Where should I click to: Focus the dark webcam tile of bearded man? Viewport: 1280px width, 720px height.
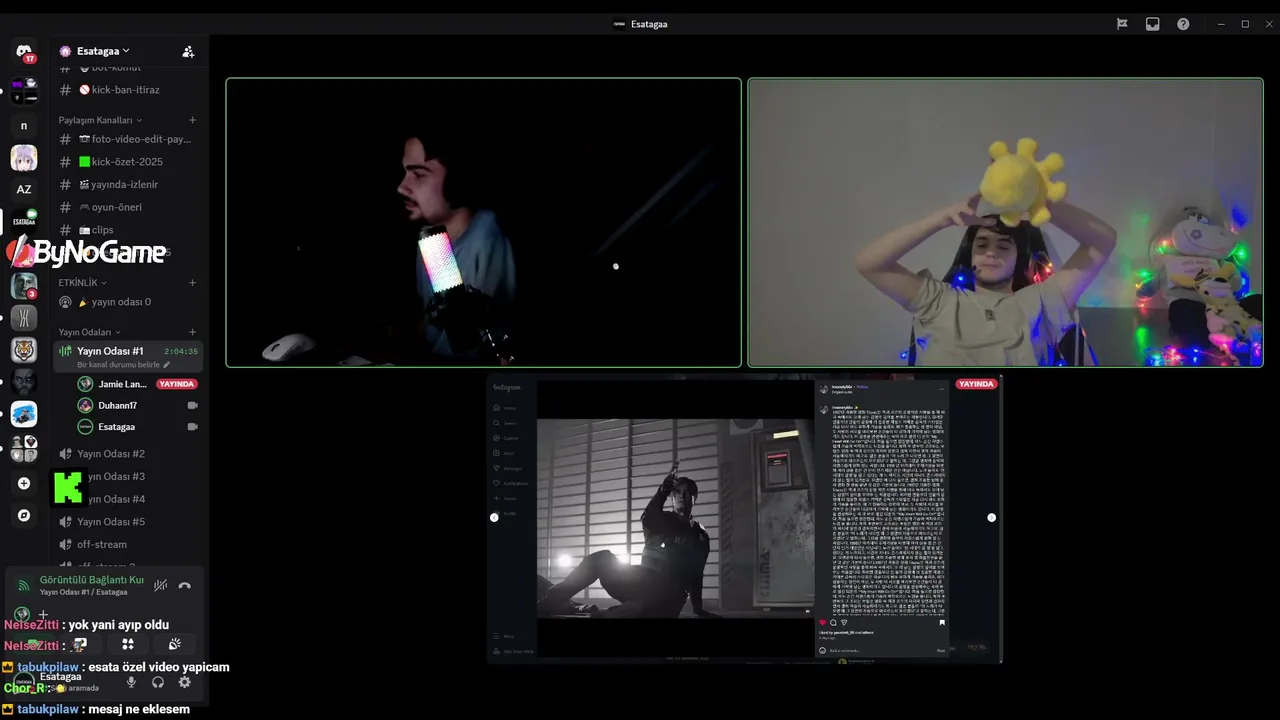484,223
